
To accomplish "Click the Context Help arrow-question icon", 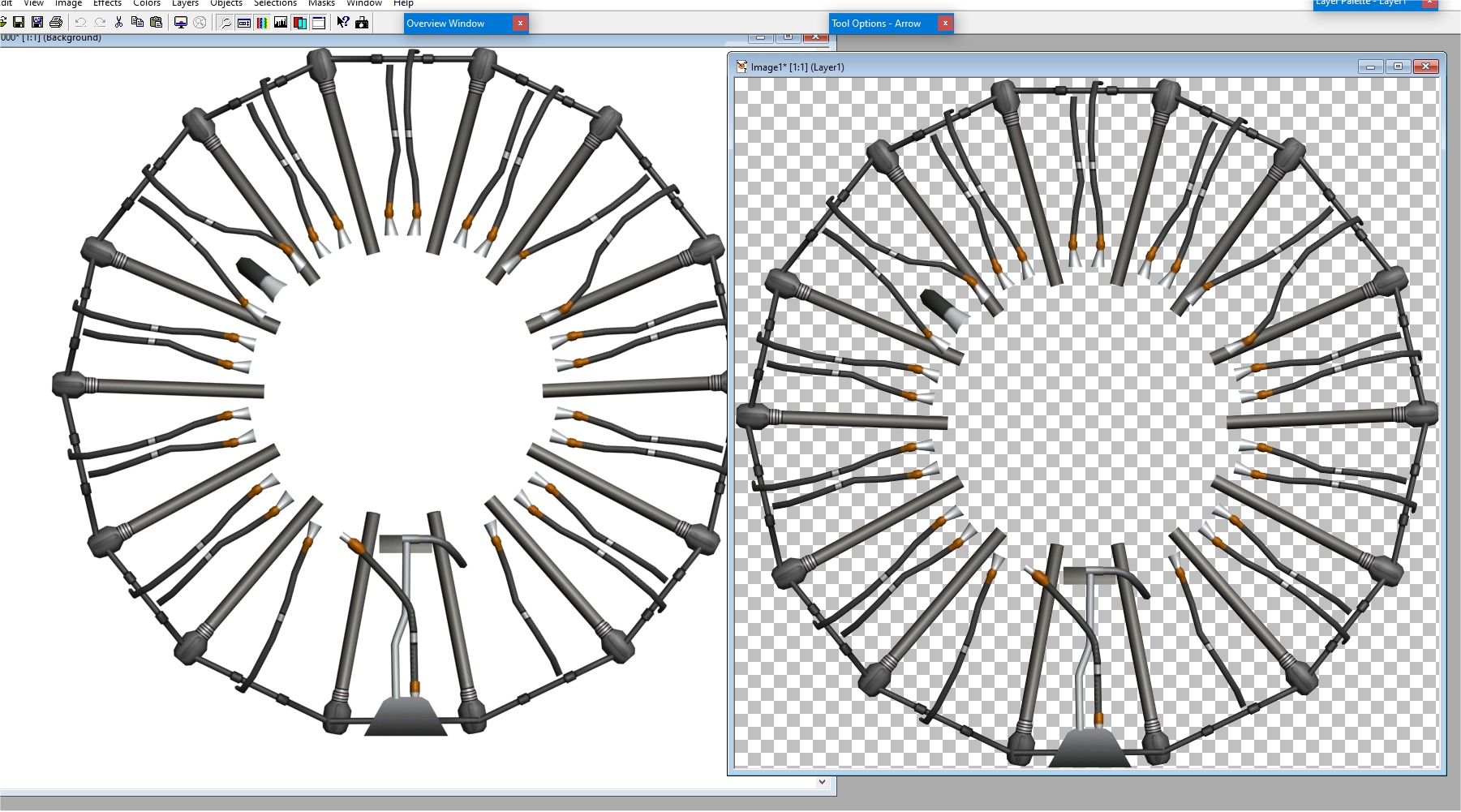I will pos(343,23).
